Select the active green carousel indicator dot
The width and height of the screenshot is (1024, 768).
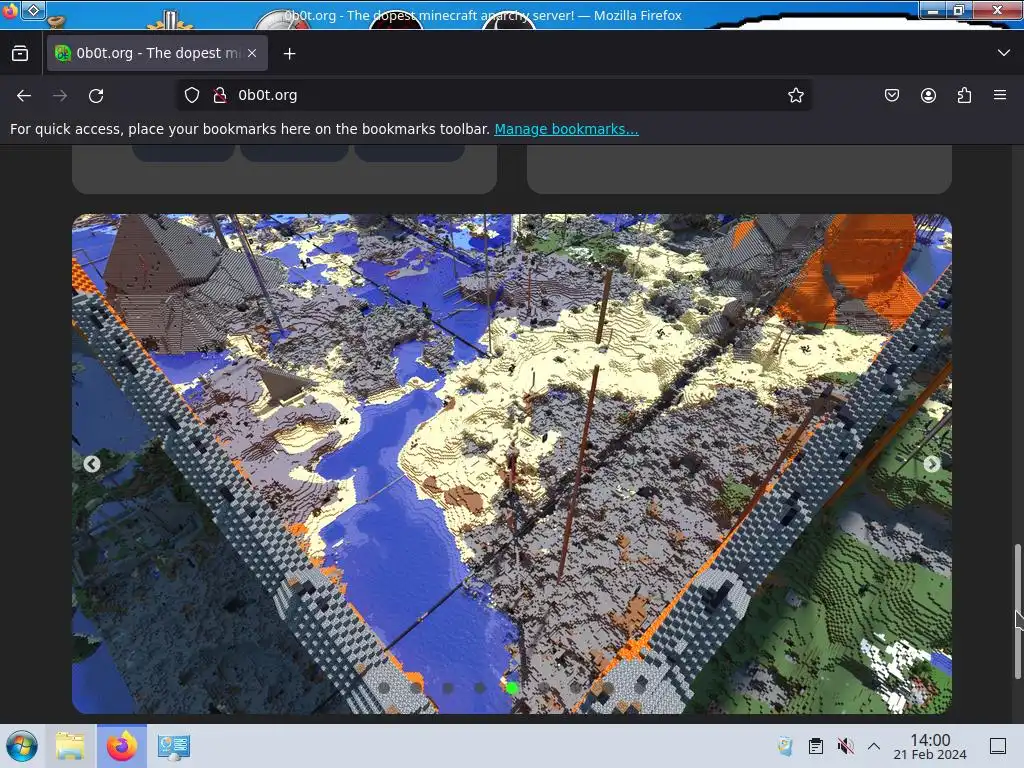coord(513,688)
